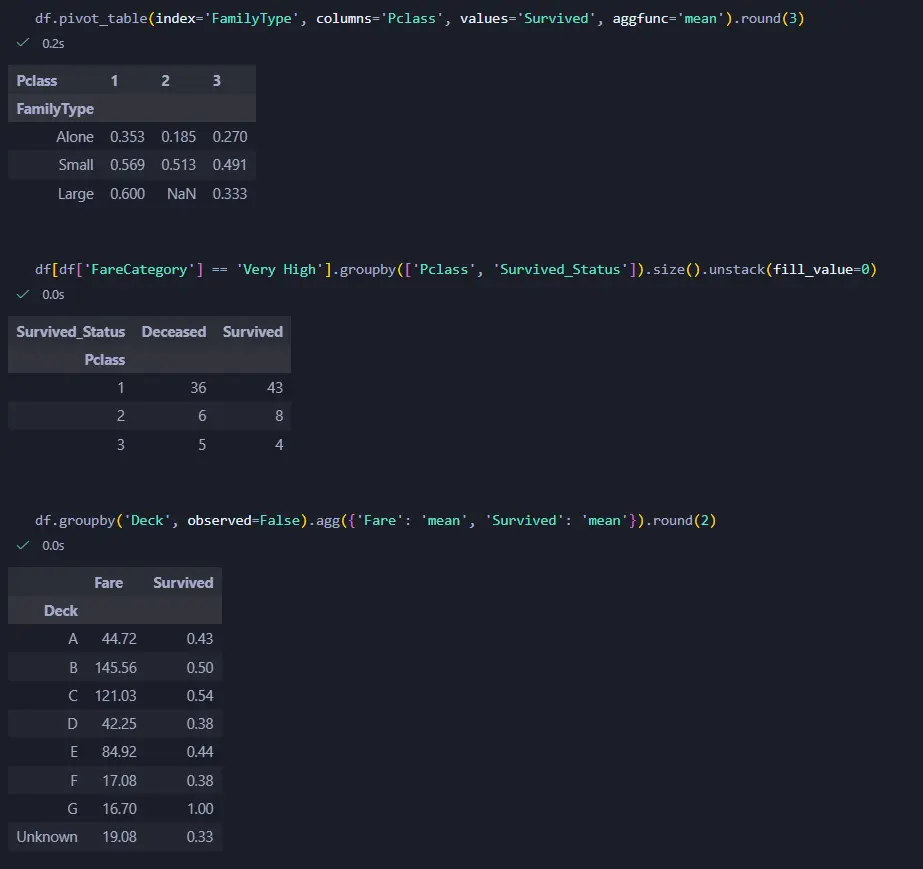
Task: Click the value 0.569
Action: [127, 165]
